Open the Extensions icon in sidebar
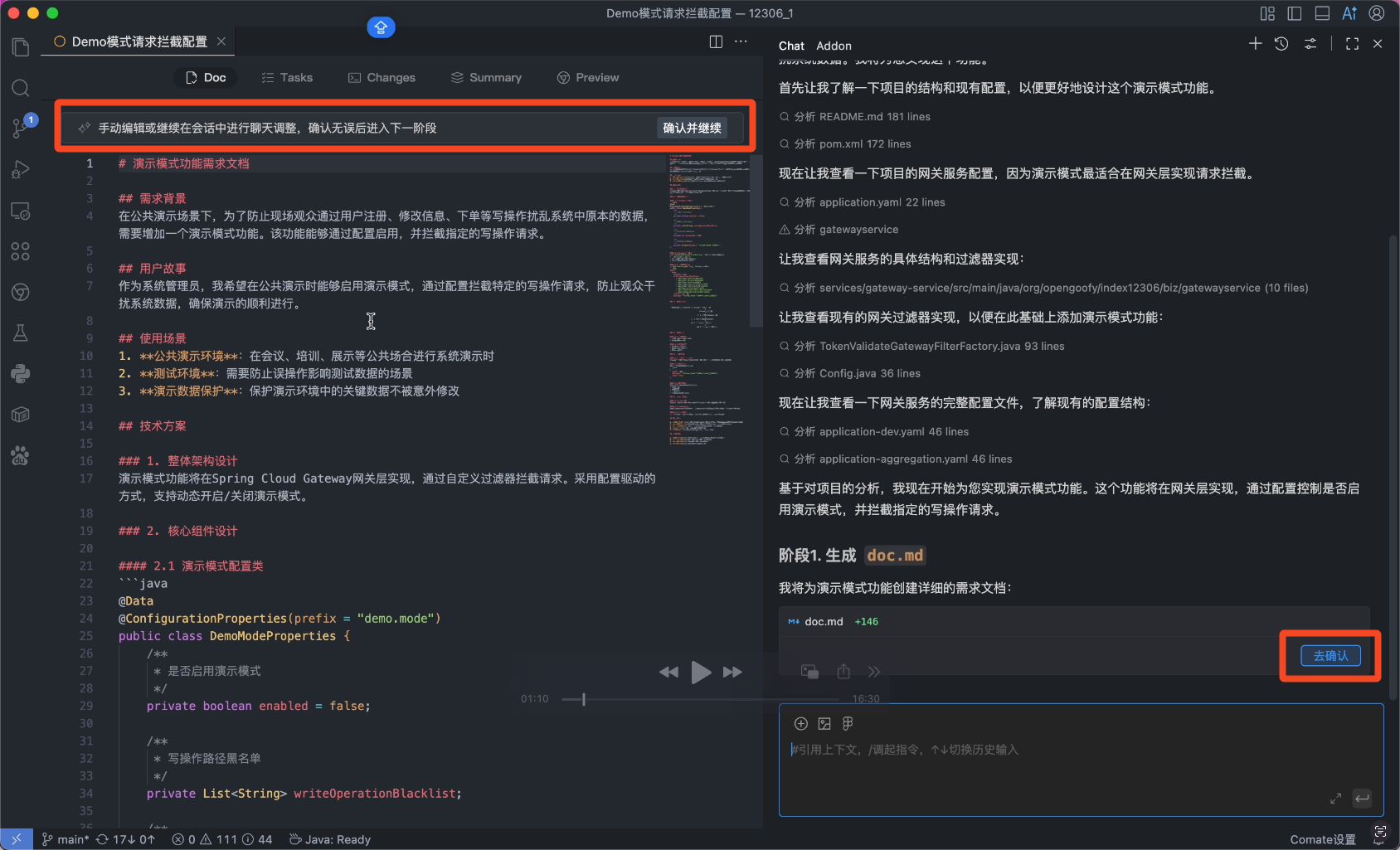This screenshot has height=850, width=1400. pos(21,251)
